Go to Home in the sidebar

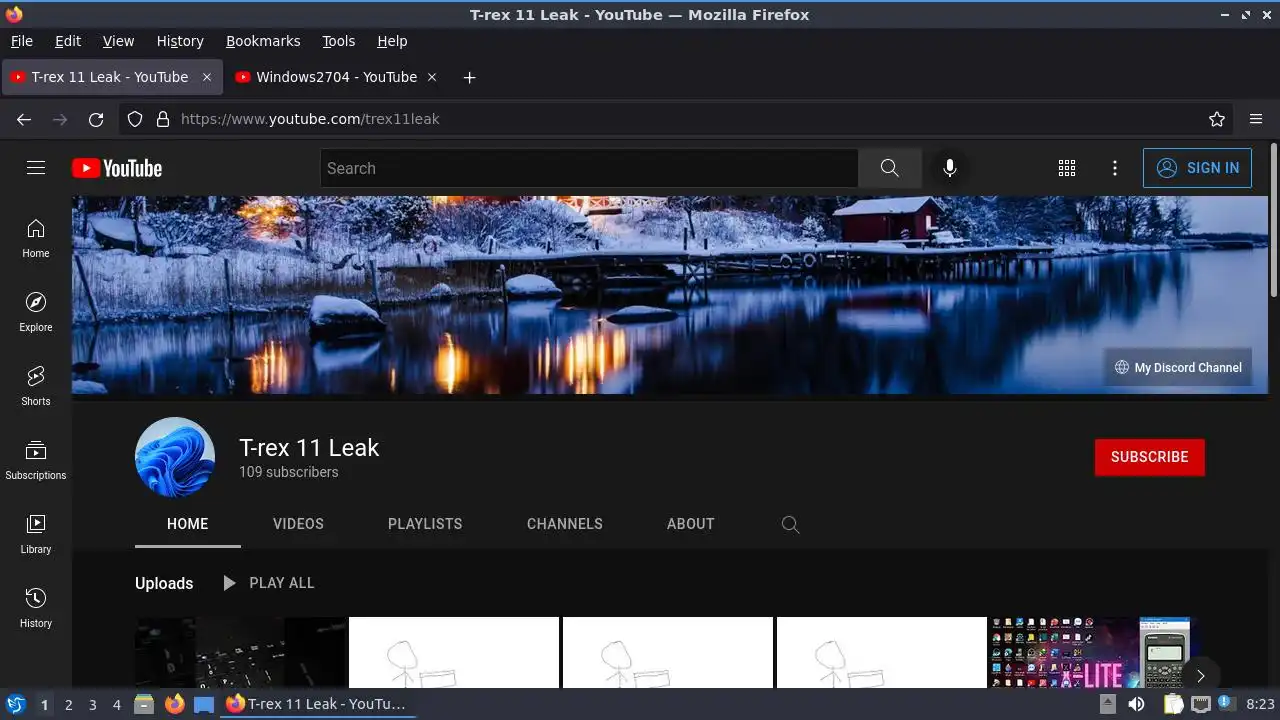(36, 238)
